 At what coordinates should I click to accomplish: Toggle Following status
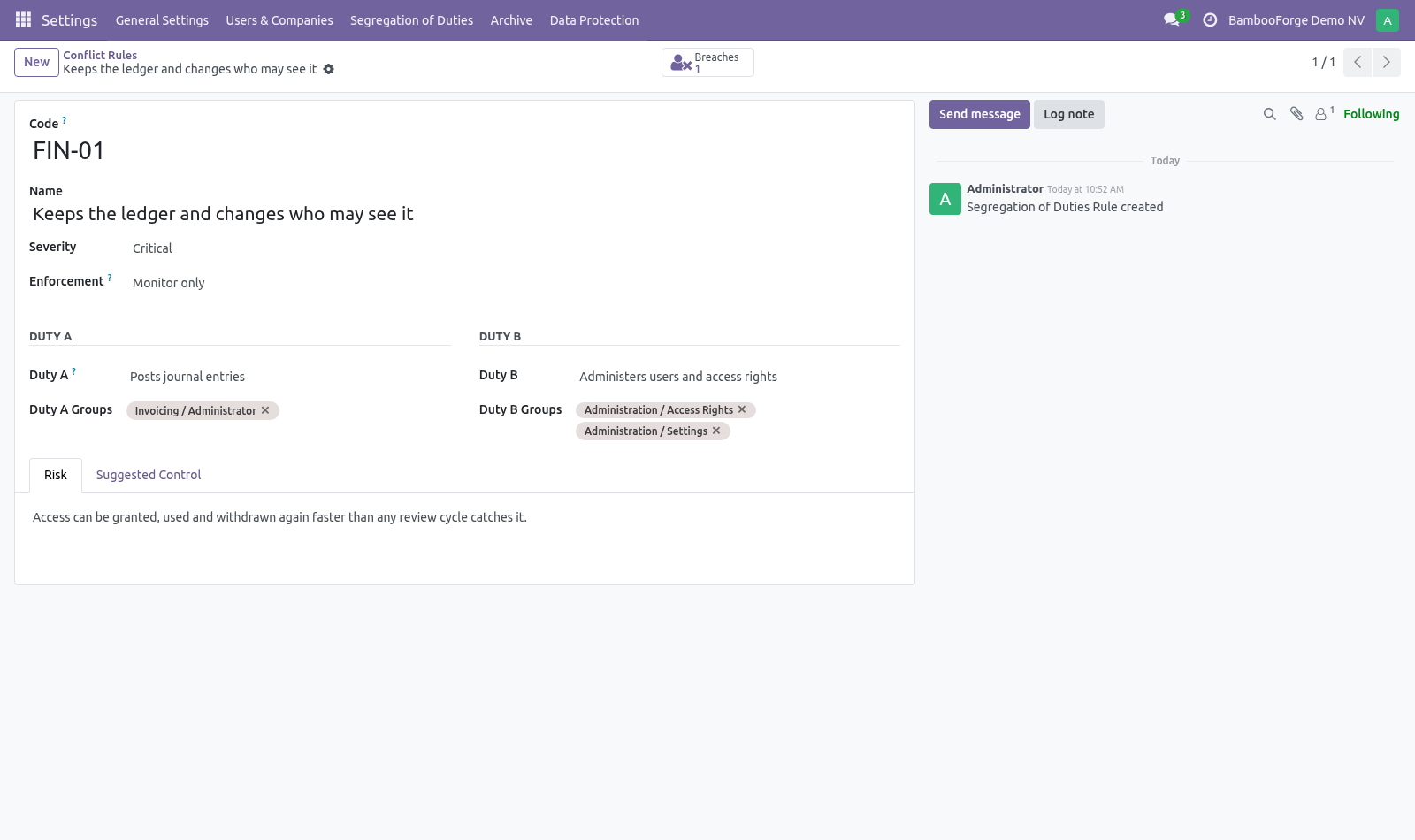click(x=1371, y=114)
